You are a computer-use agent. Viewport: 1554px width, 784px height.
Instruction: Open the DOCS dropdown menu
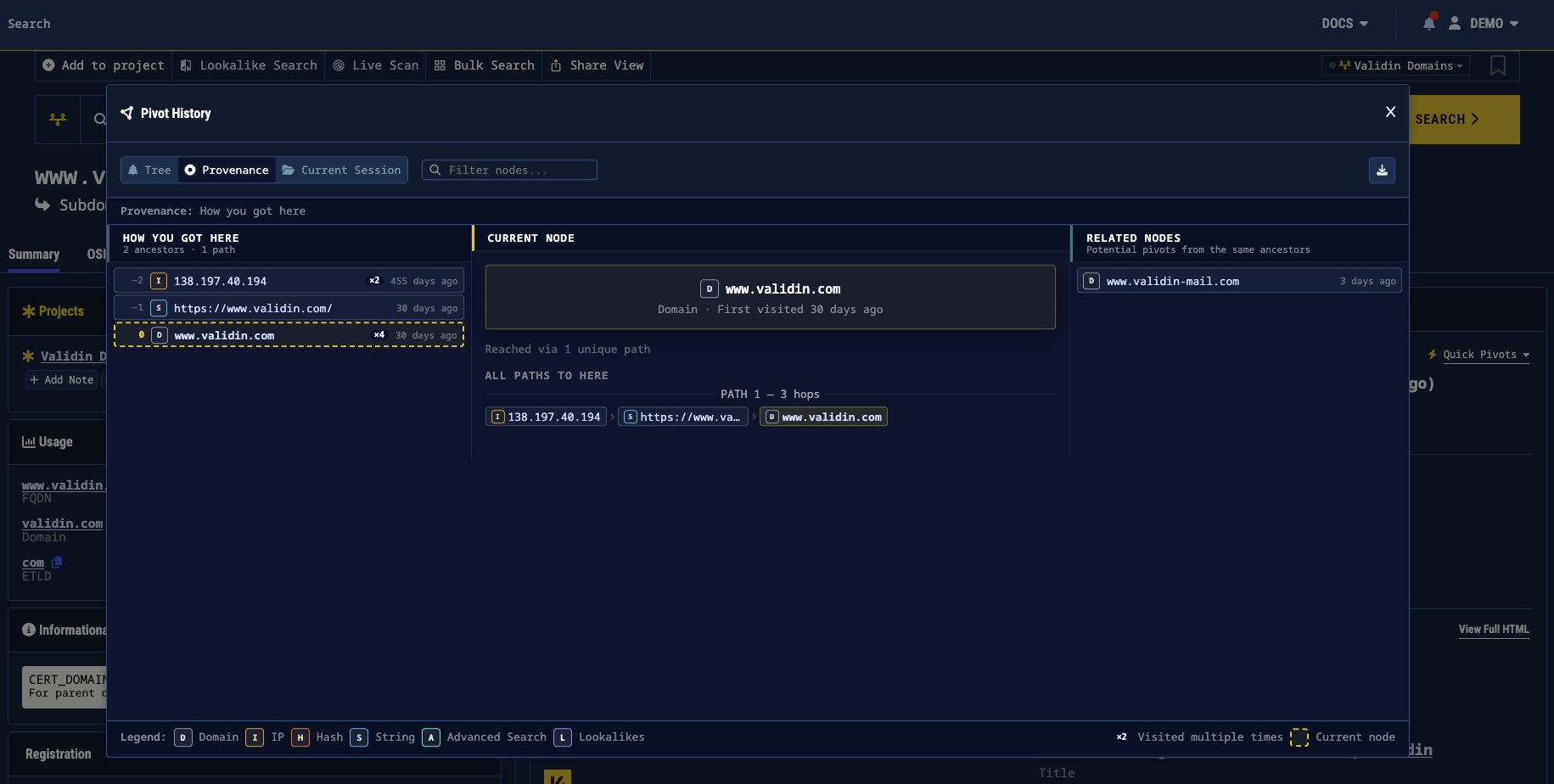(1344, 24)
